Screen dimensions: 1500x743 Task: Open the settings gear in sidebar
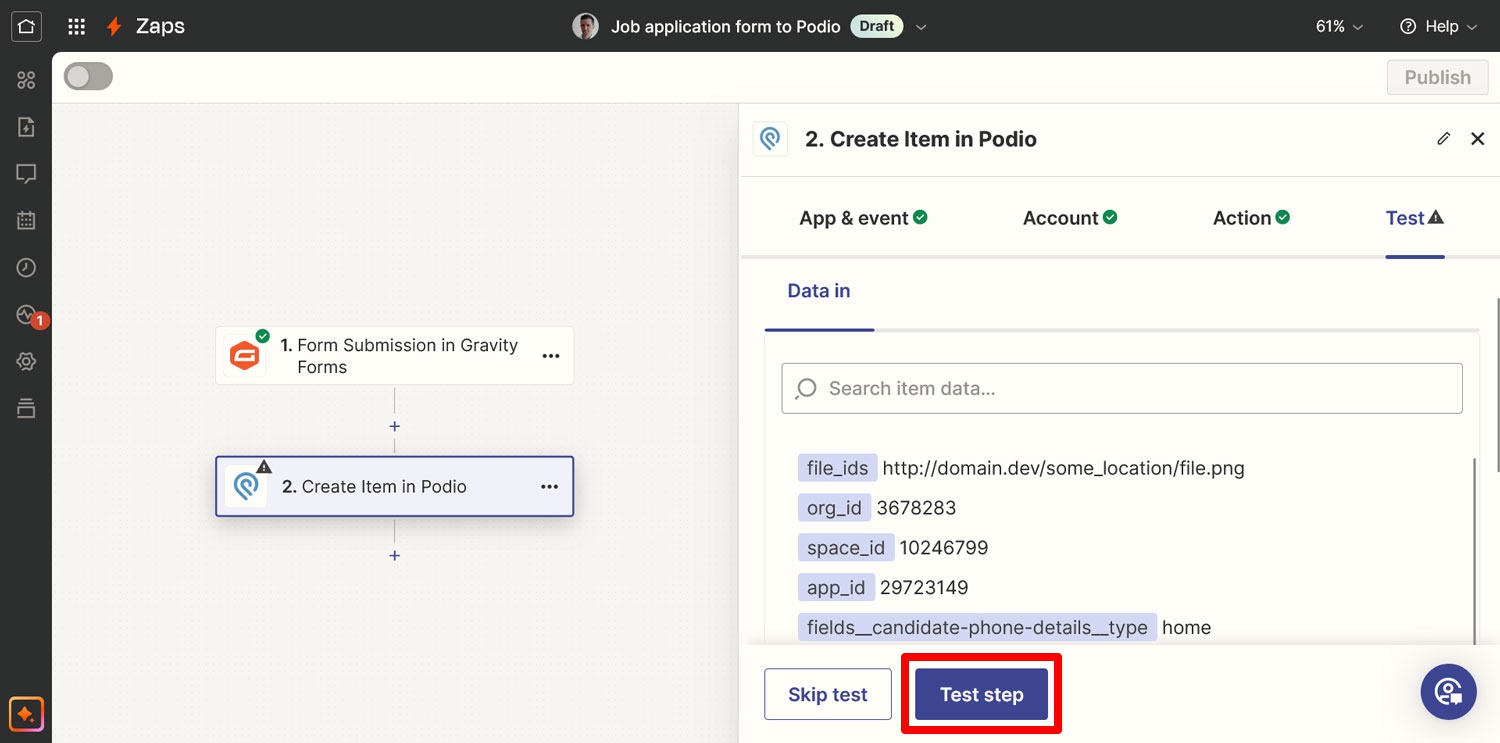click(26, 361)
